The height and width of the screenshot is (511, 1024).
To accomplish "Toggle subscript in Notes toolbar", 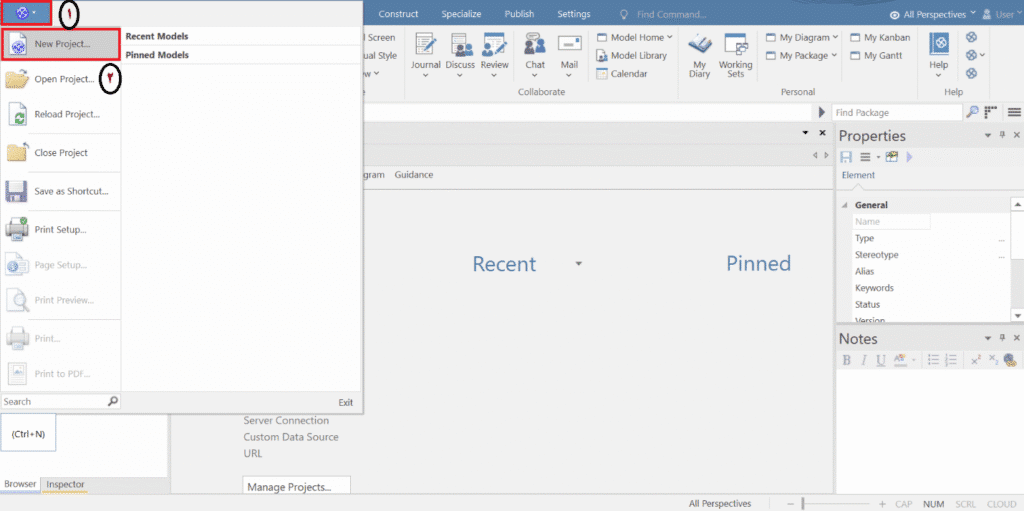I will tap(993, 360).
